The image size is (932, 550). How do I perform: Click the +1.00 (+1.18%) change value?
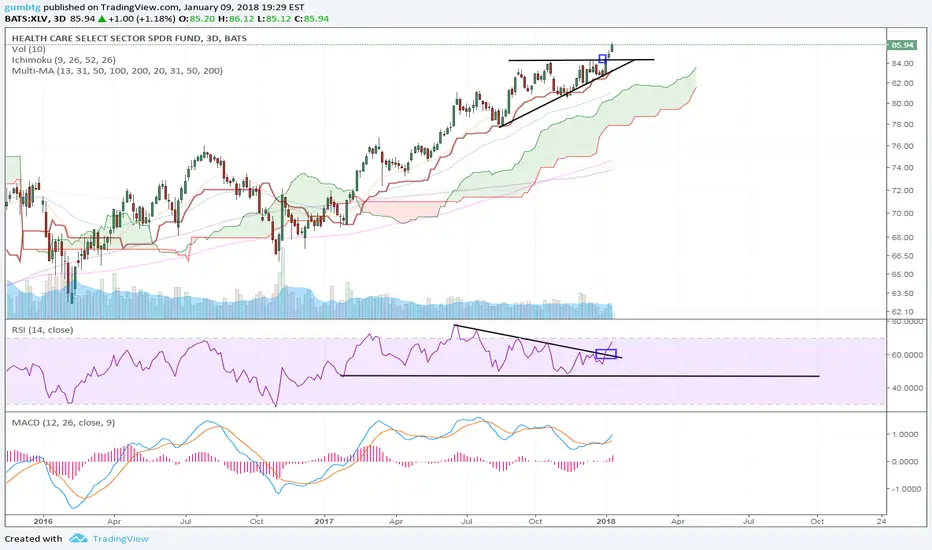[142, 18]
